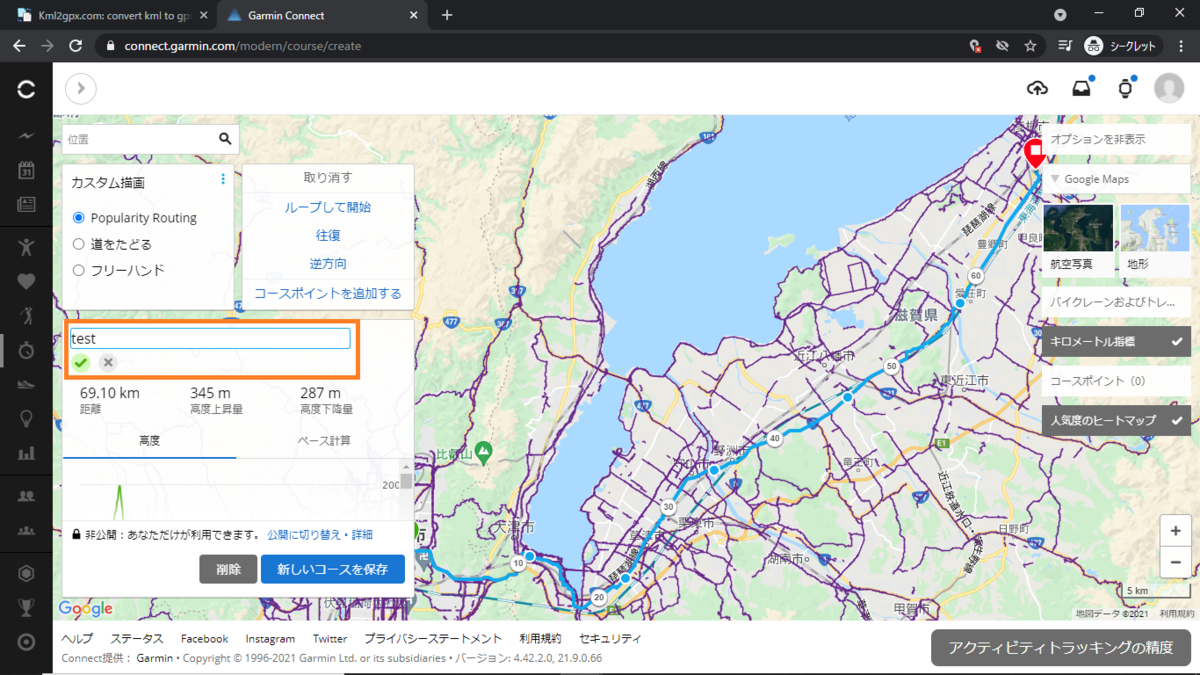Screen dimensions: 1200x675
Task: Switch to the ペース計算 tab
Action: coord(324,440)
